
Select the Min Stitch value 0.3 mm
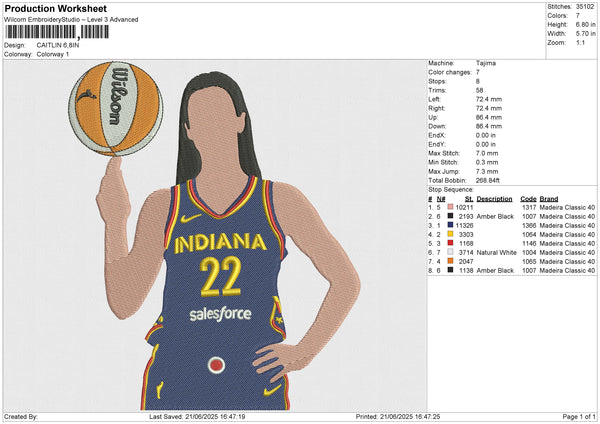(487, 162)
